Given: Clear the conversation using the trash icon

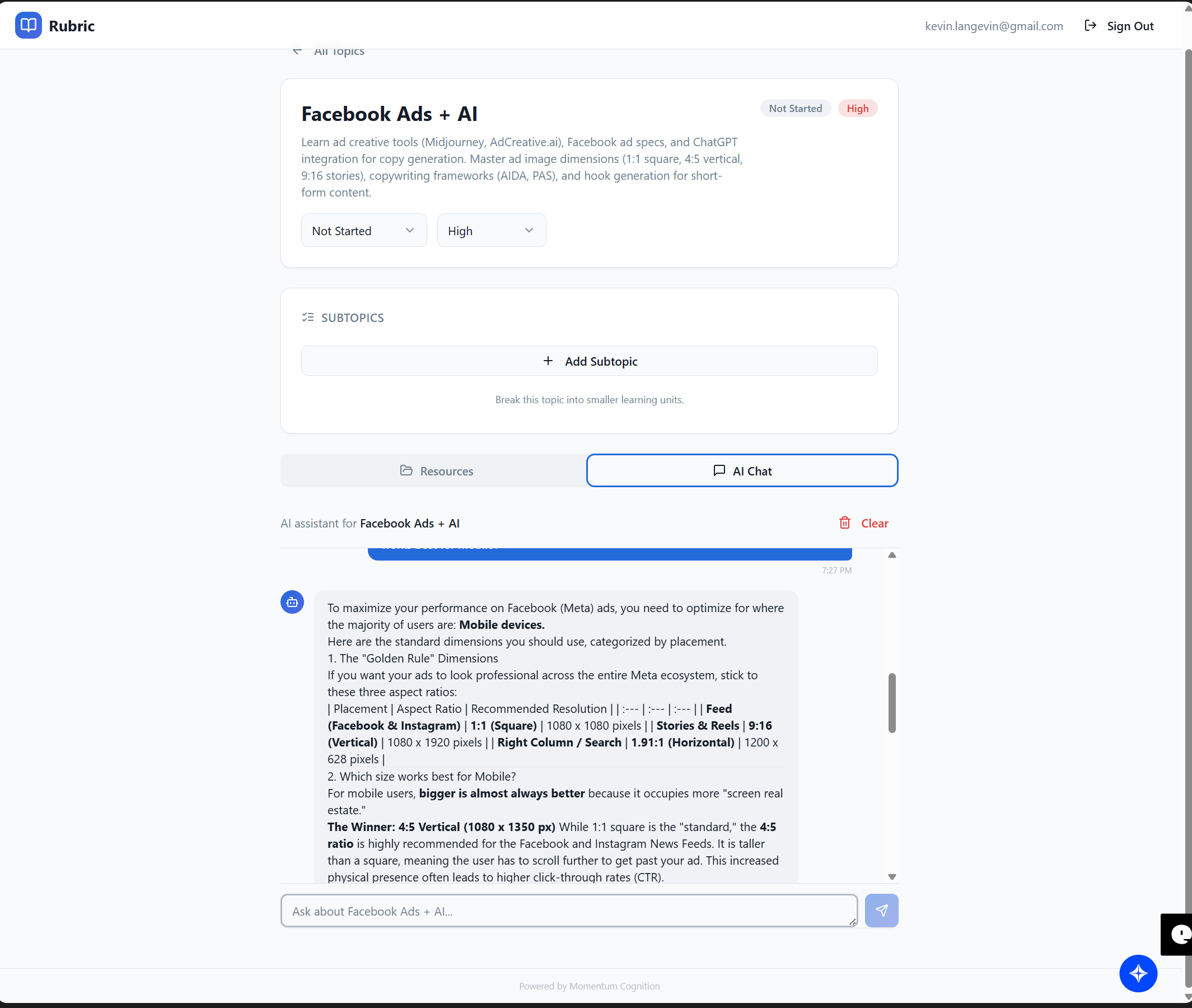Looking at the screenshot, I should click(845, 522).
